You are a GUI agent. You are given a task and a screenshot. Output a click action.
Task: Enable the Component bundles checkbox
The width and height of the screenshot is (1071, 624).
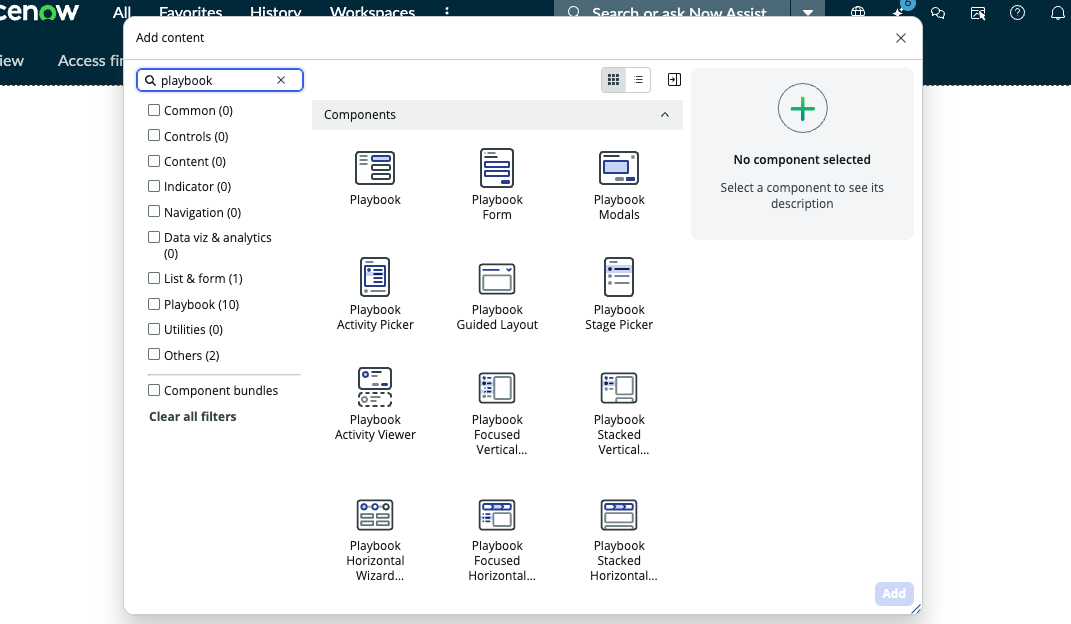click(154, 390)
